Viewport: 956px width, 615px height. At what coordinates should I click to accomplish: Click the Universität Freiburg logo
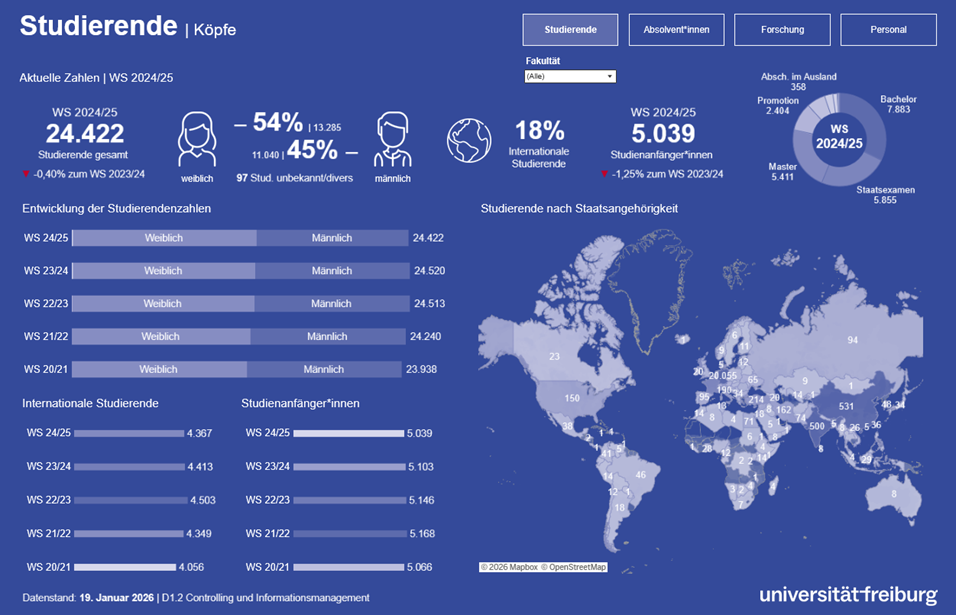(847, 594)
